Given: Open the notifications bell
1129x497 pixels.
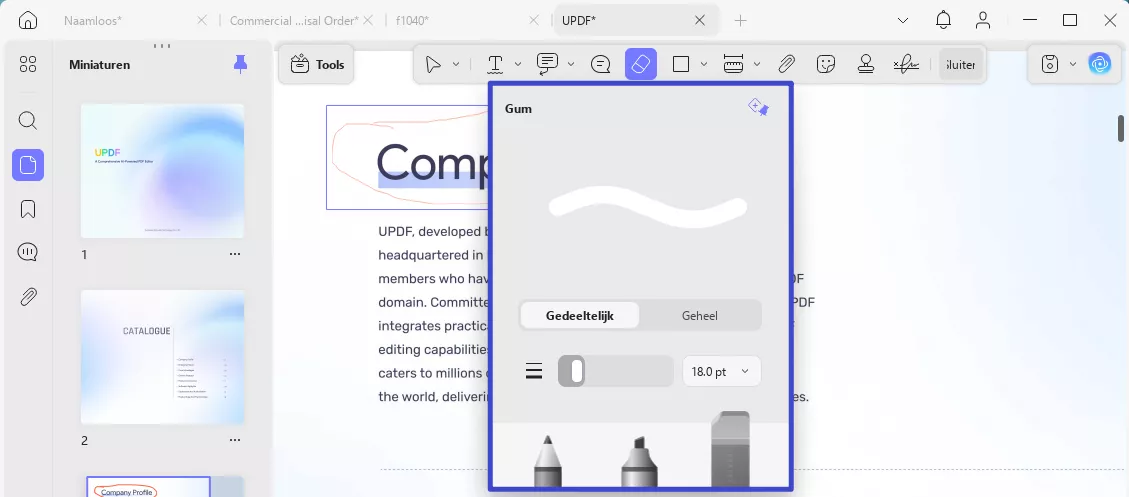Looking at the screenshot, I should tap(943, 20).
